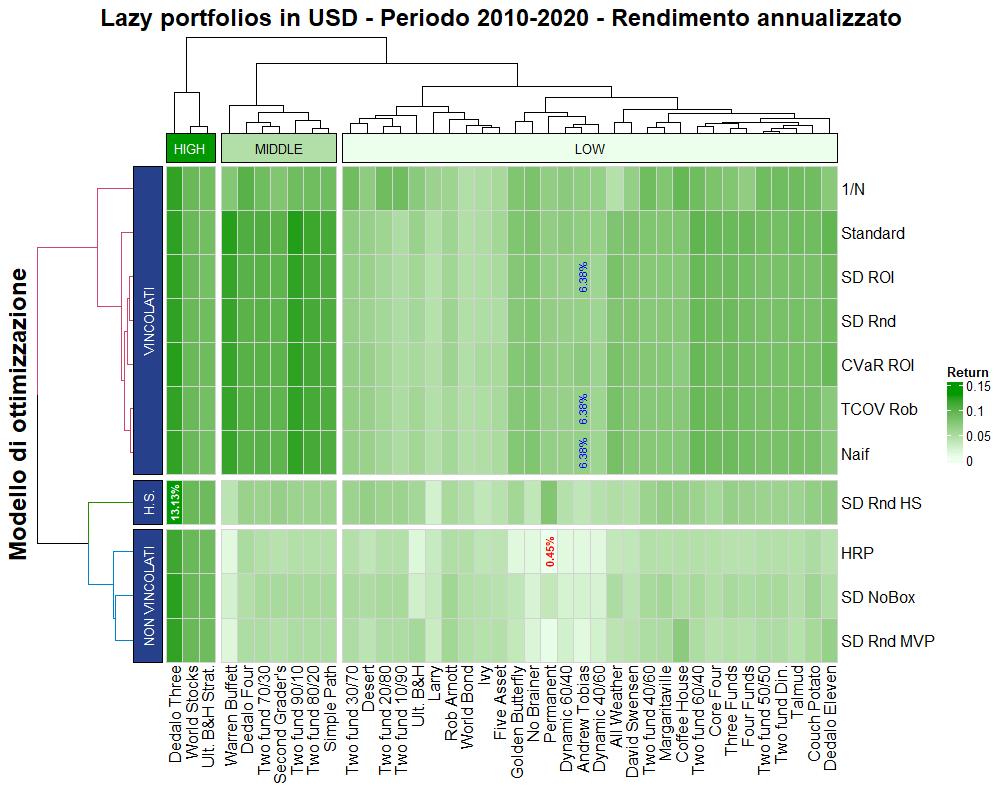This screenshot has height=796, width=1000.
Task: Click the Dedalo Four column label
Action: pyautogui.click(x=247, y=709)
